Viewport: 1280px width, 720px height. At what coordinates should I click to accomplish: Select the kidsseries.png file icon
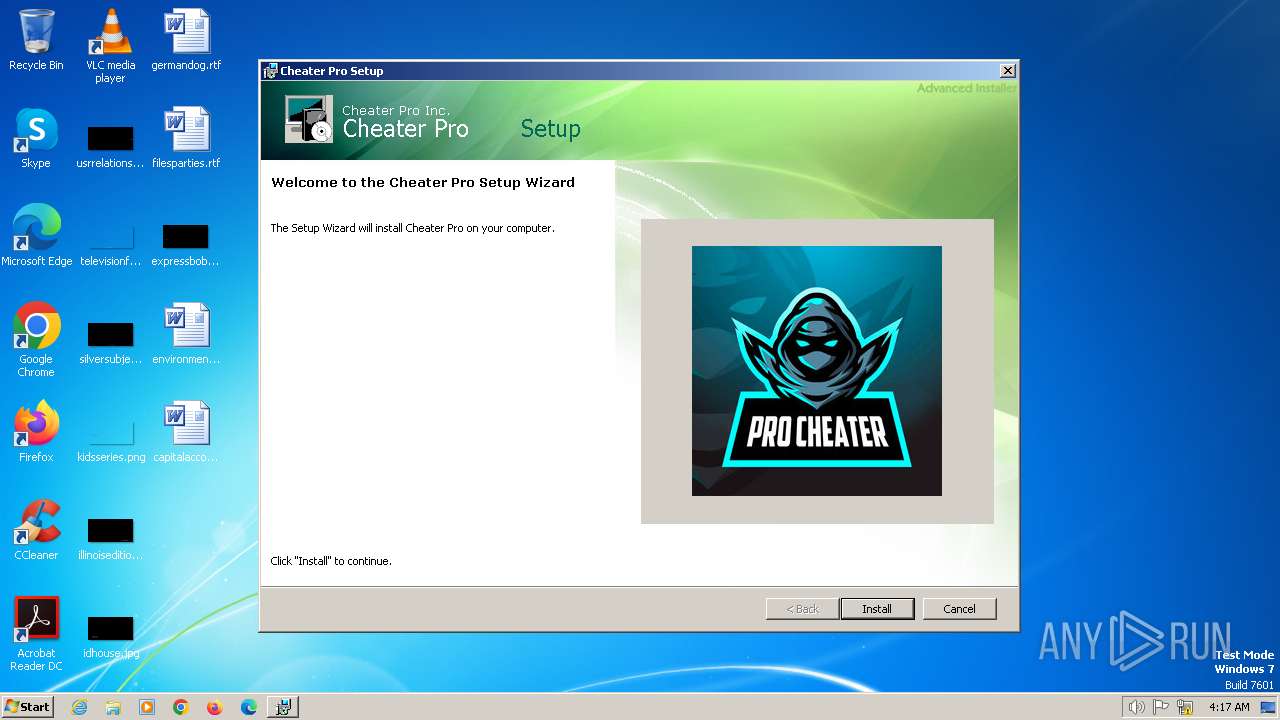(x=110, y=440)
